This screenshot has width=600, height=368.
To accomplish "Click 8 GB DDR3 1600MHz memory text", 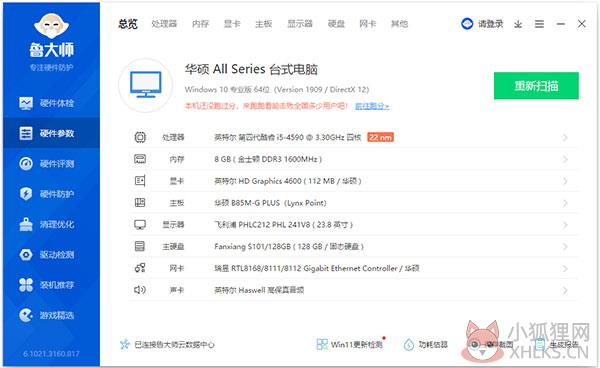I will (268, 159).
